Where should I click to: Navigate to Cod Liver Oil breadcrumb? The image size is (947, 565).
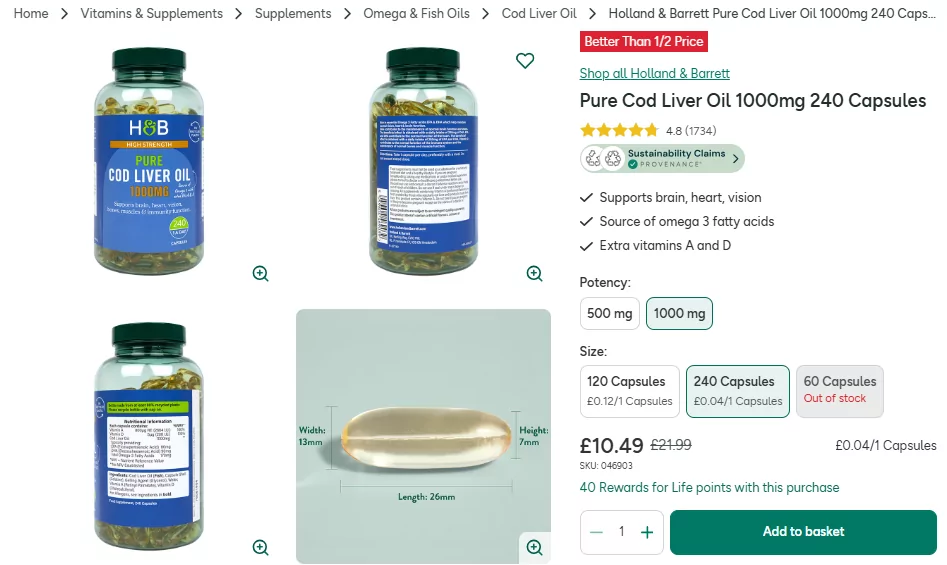[539, 14]
